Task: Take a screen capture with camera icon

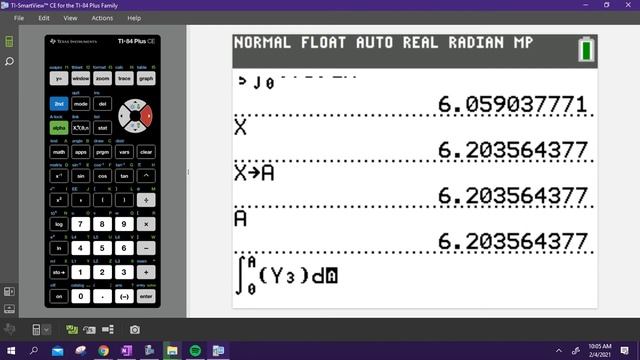Action: [x=135, y=329]
